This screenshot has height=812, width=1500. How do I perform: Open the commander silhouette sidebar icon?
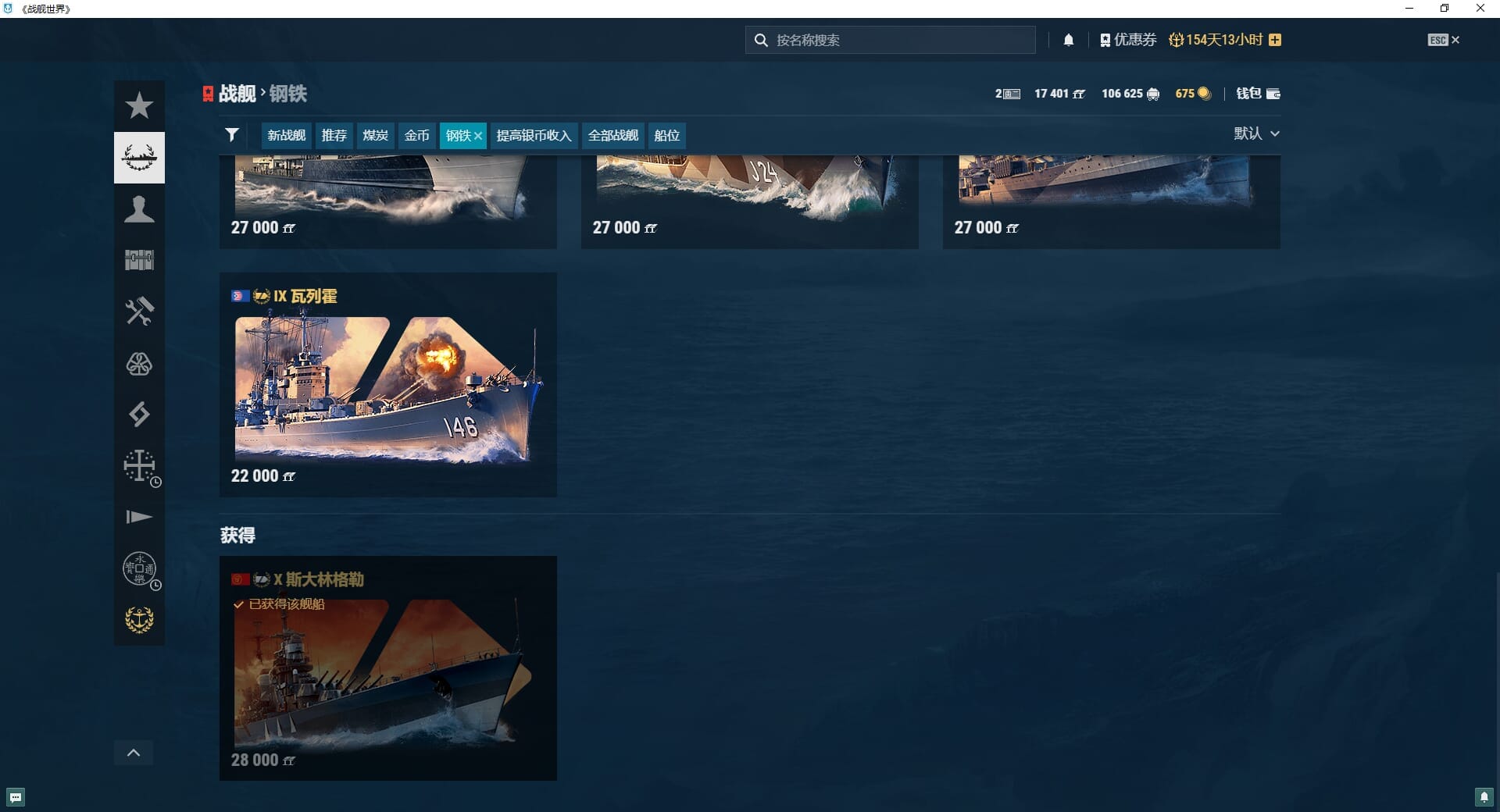[139, 209]
